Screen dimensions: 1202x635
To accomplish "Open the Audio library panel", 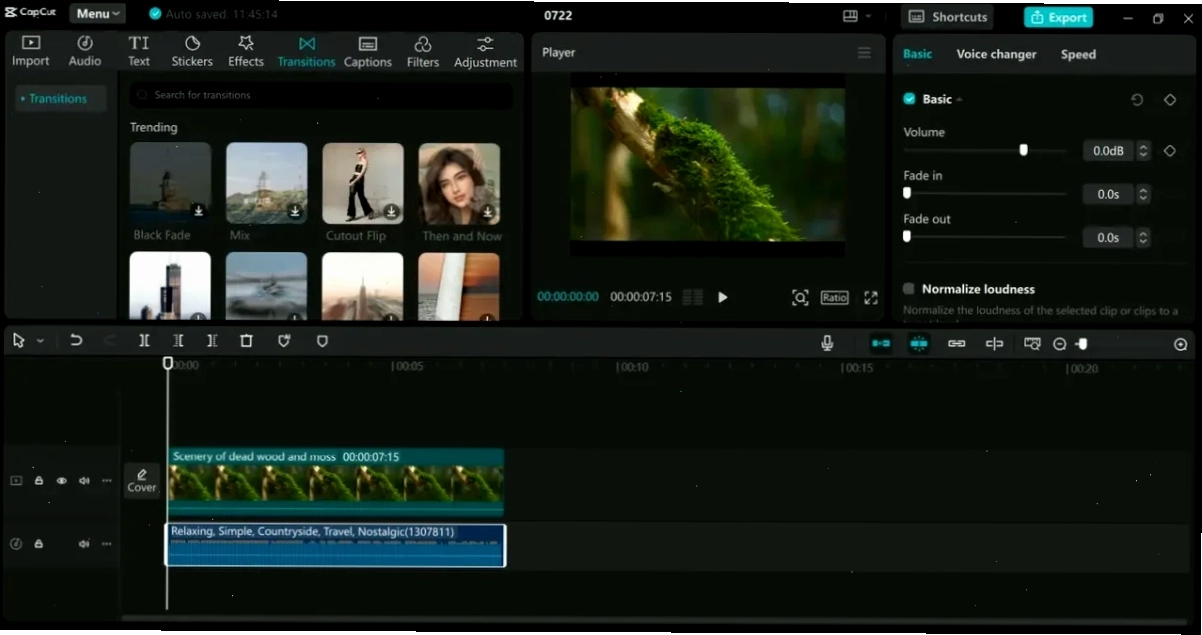I will click(x=85, y=51).
